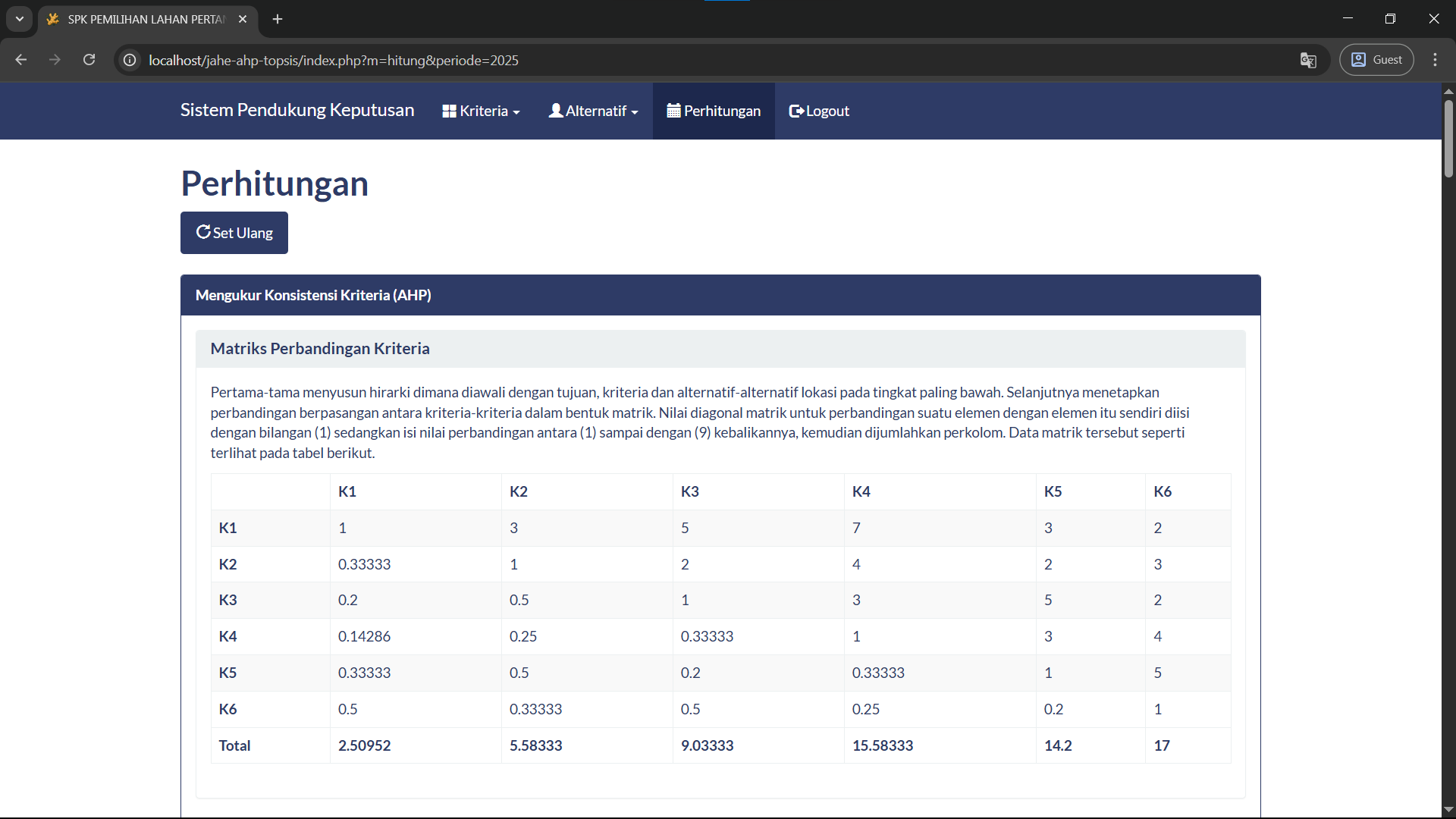This screenshot has height=819, width=1456.
Task: Open the Guest profile button
Action: tap(1376, 60)
